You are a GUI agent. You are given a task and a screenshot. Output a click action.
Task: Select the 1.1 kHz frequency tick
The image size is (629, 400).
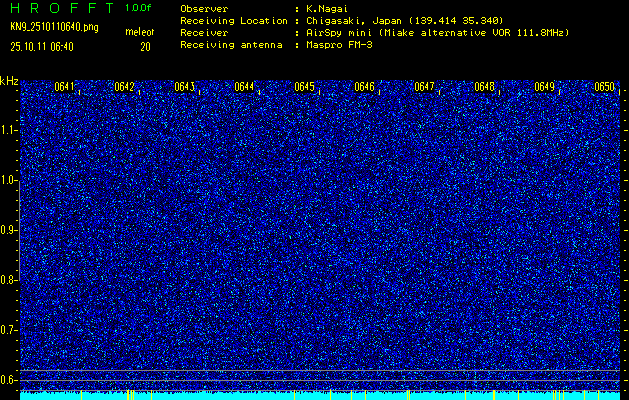(9, 130)
